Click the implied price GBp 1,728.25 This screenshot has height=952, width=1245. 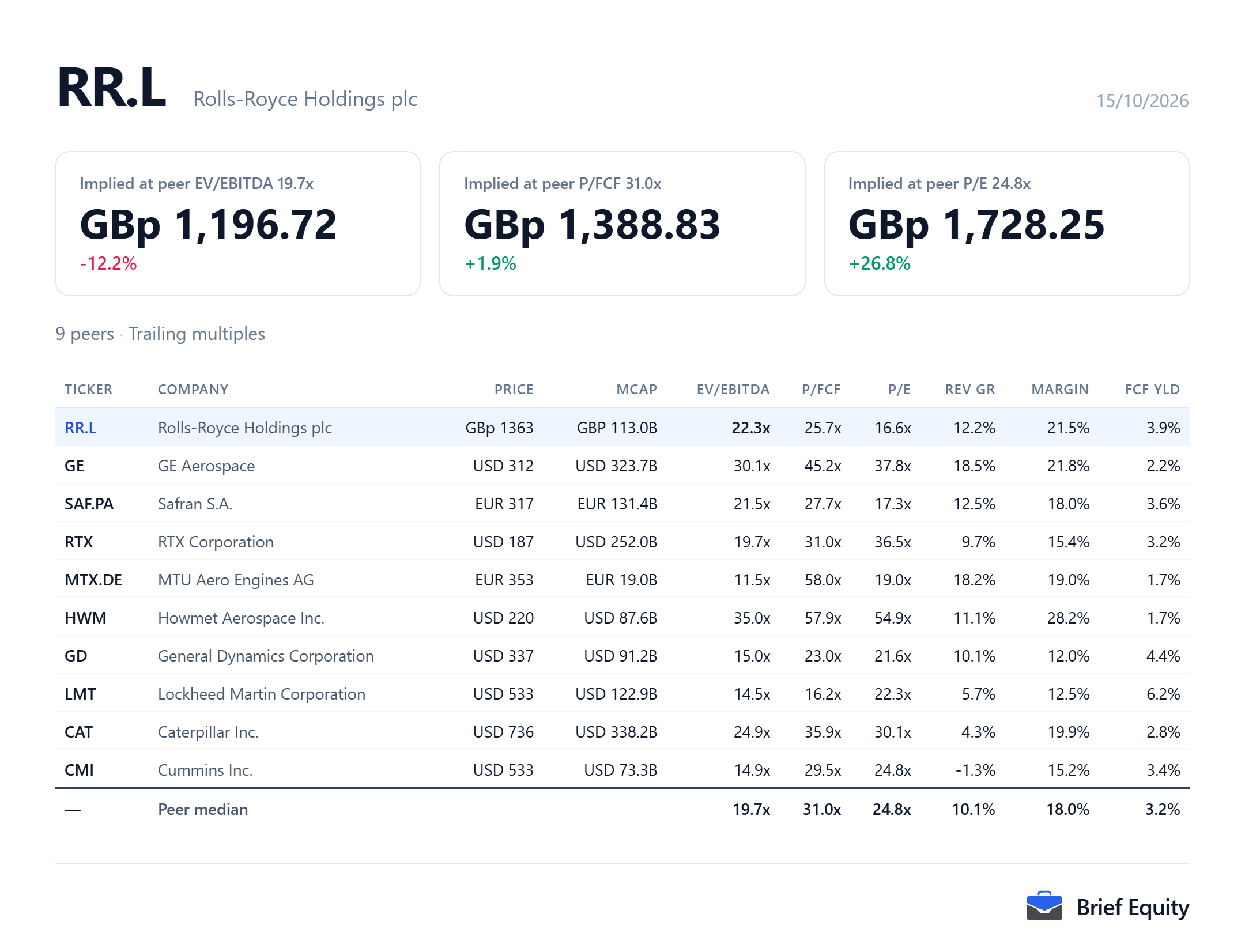click(976, 225)
